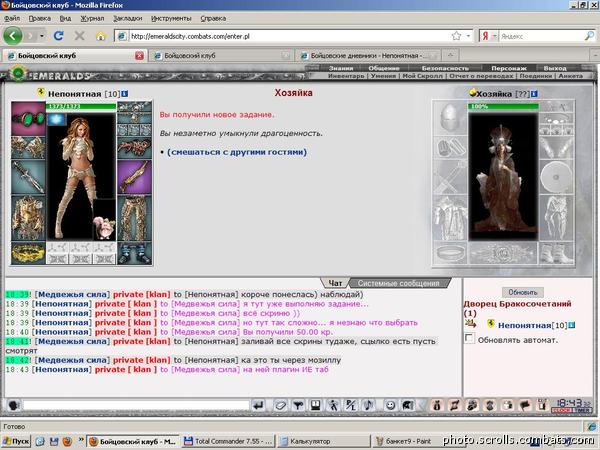Click the green goggles item slot
The image size is (600, 450).
click(28, 118)
